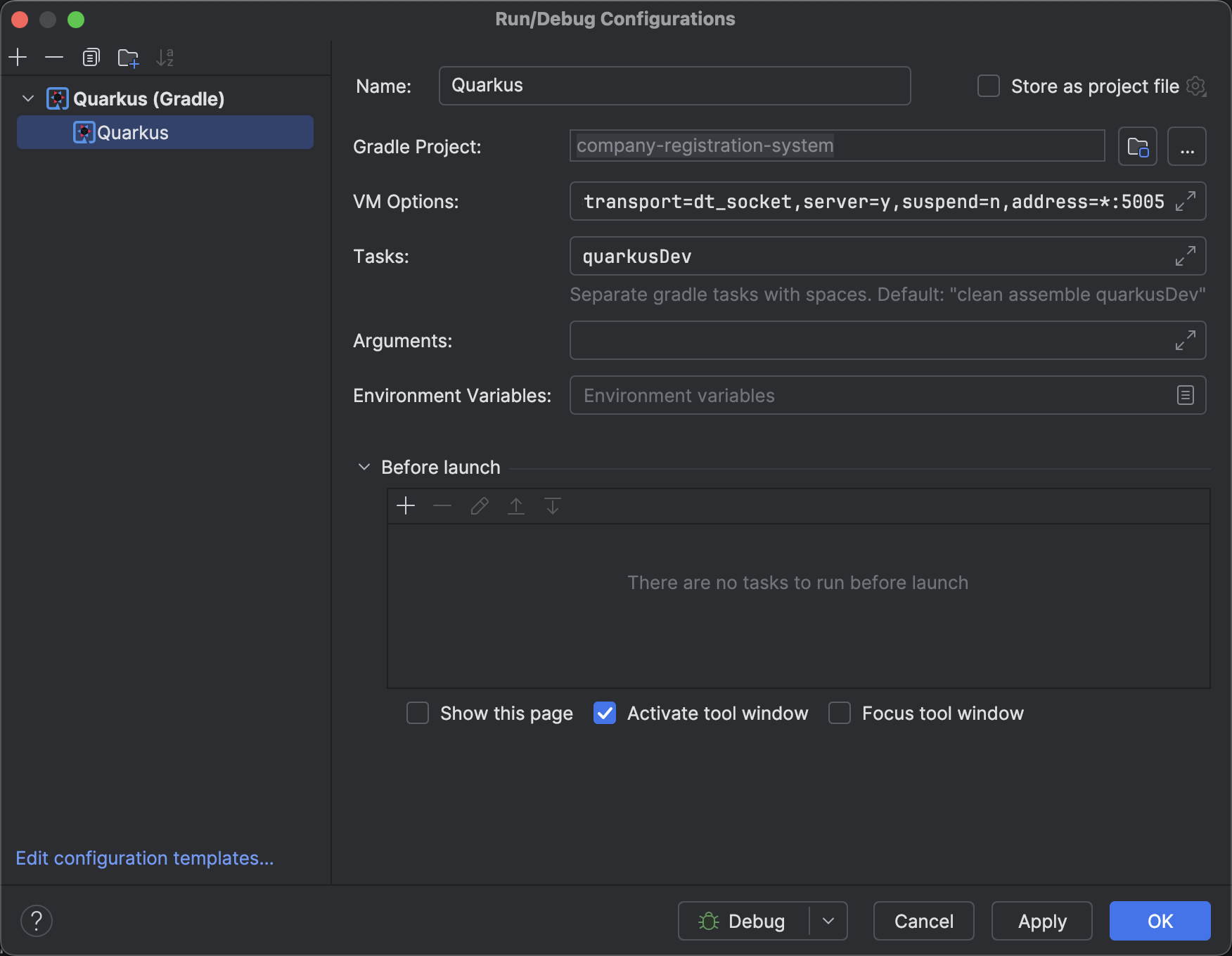Open Edit configuration templates link
The height and width of the screenshot is (956, 1232).
click(144, 858)
